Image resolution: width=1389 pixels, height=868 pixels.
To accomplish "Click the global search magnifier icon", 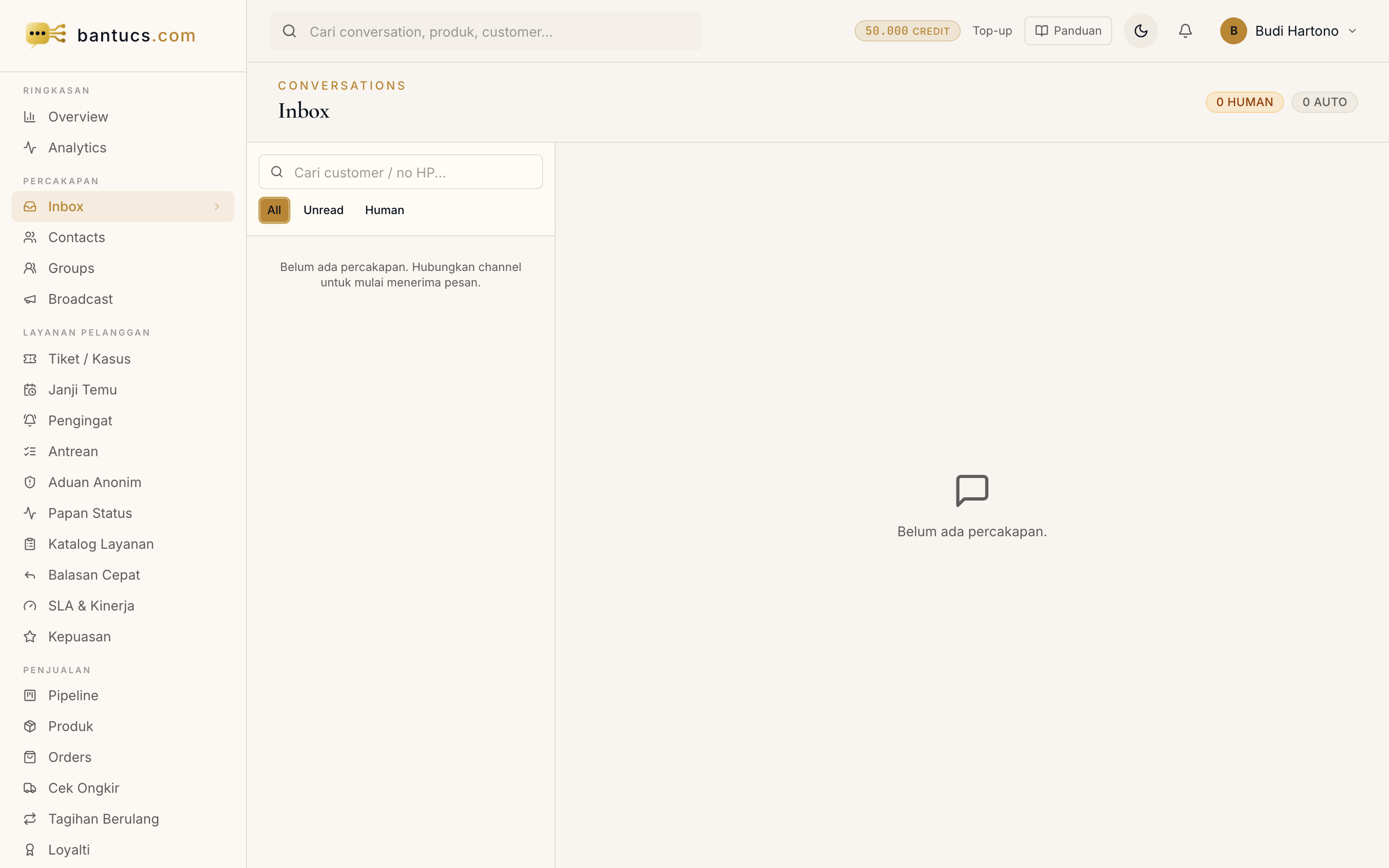I will pyautogui.click(x=290, y=31).
